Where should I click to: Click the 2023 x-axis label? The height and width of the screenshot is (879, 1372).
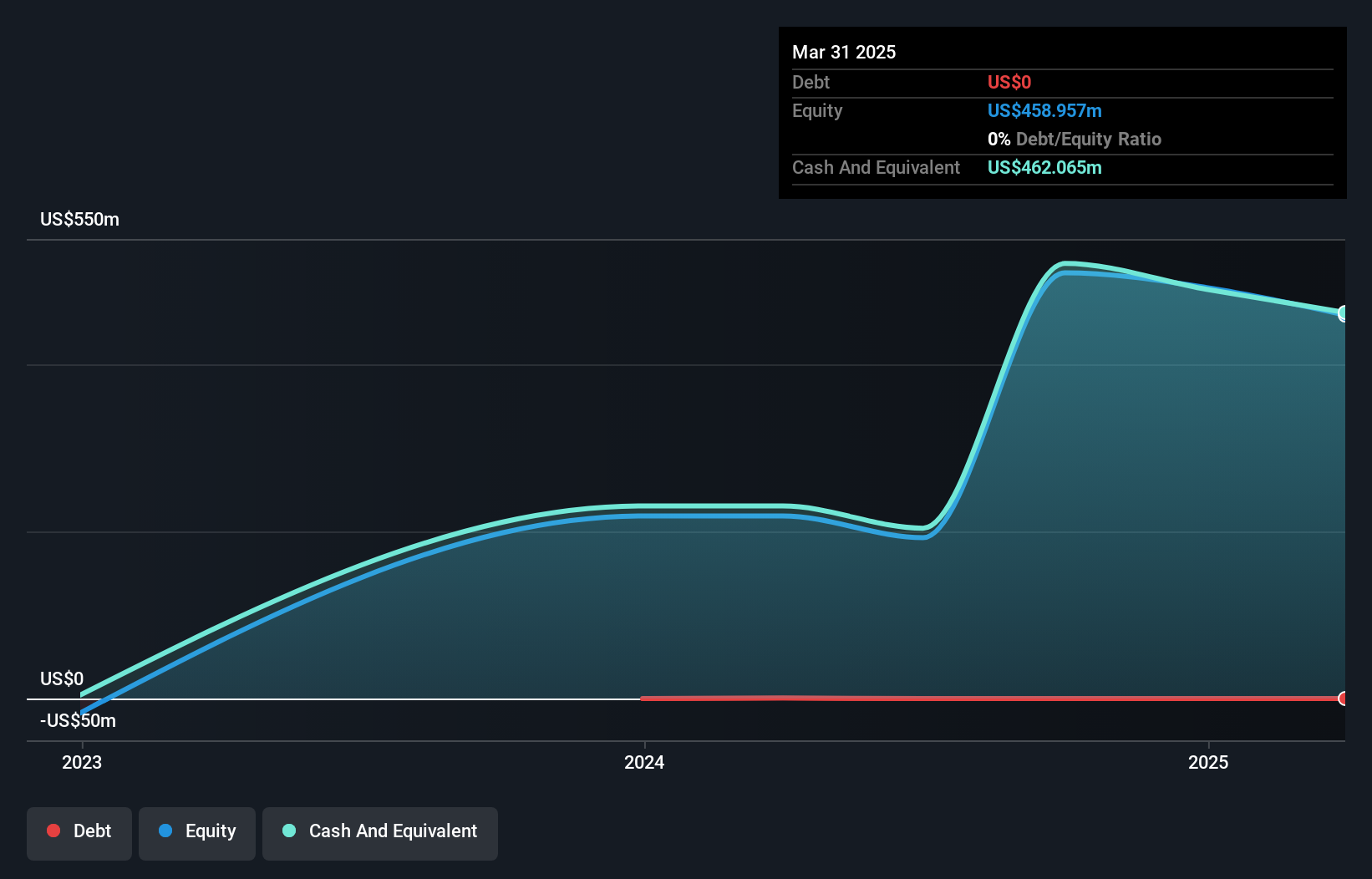(82, 762)
